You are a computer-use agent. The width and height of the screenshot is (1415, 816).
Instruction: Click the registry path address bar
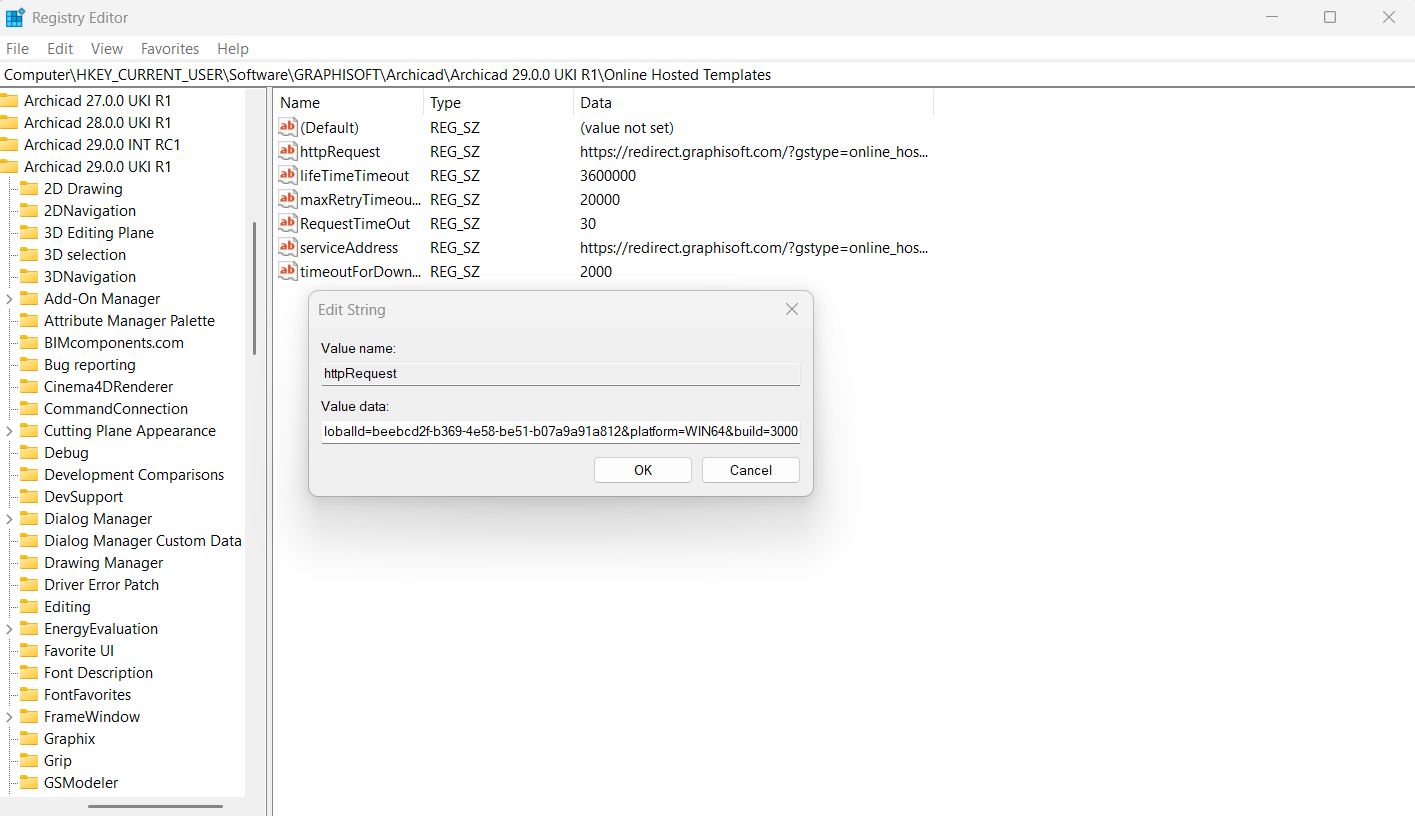pyautogui.click(x=707, y=75)
